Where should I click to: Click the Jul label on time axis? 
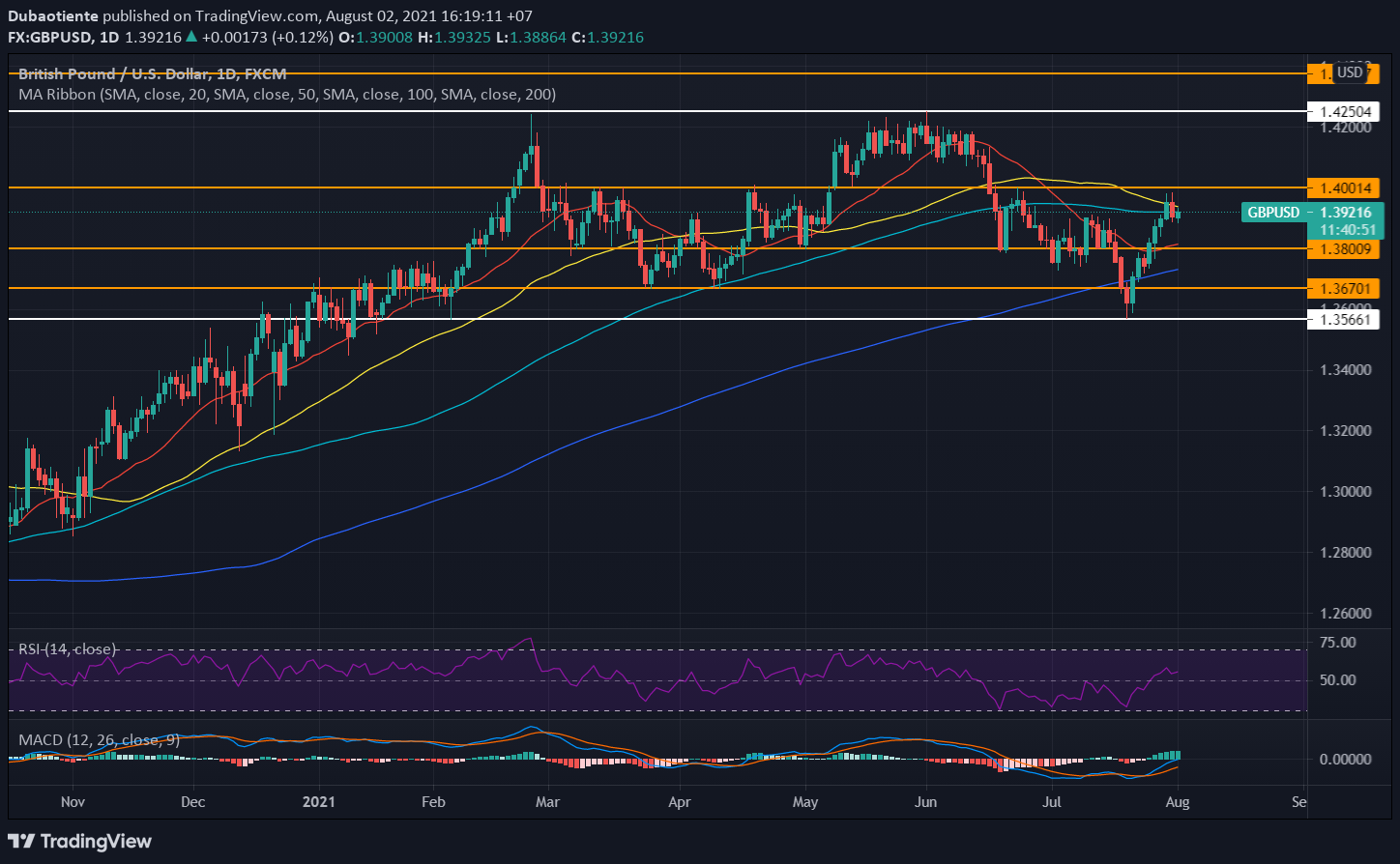coord(1052,802)
